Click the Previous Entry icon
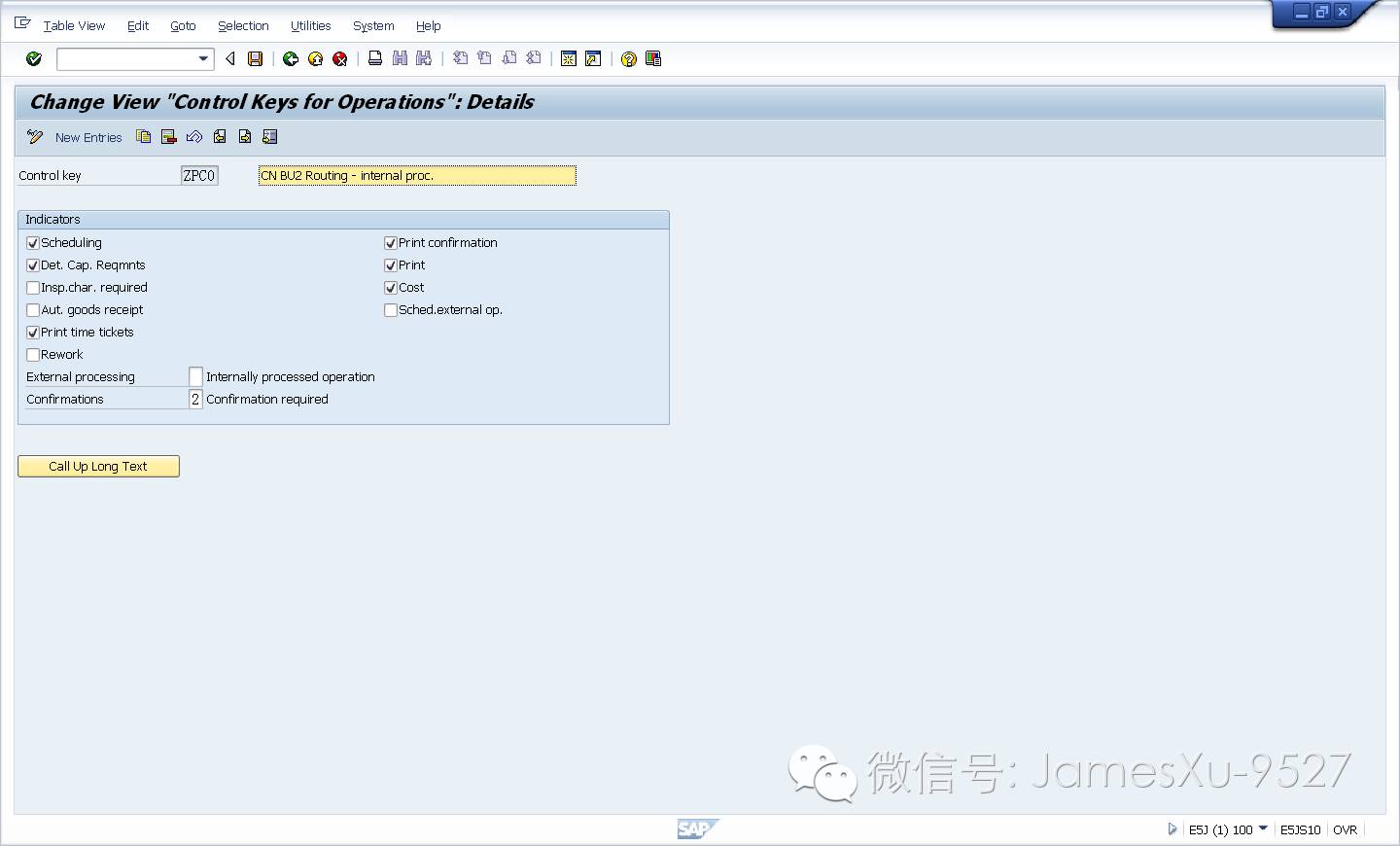Screen dimensions: 1400x846 [x=220, y=137]
